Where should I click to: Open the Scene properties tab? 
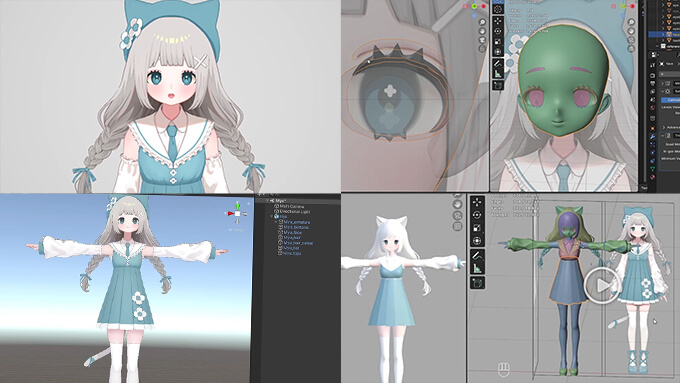point(652,99)
